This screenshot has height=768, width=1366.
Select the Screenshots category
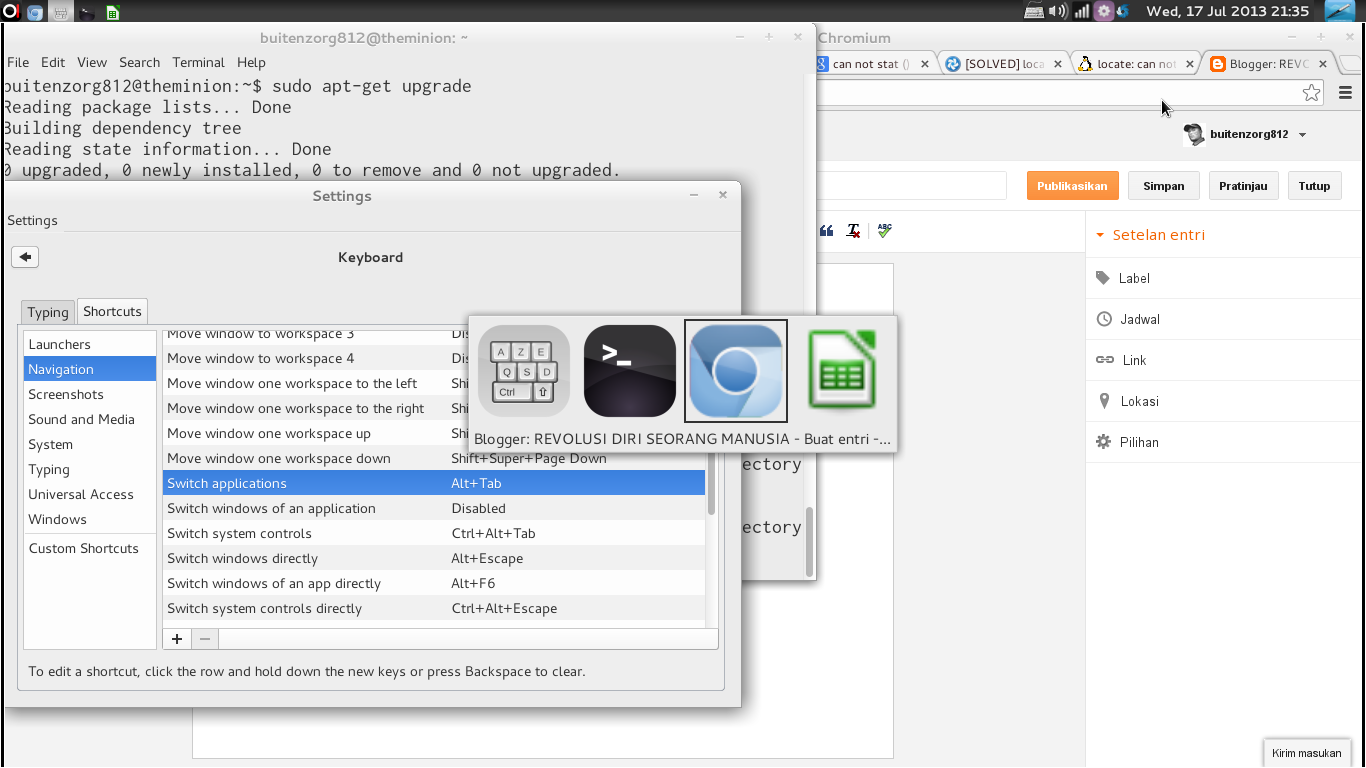point(90,394)
